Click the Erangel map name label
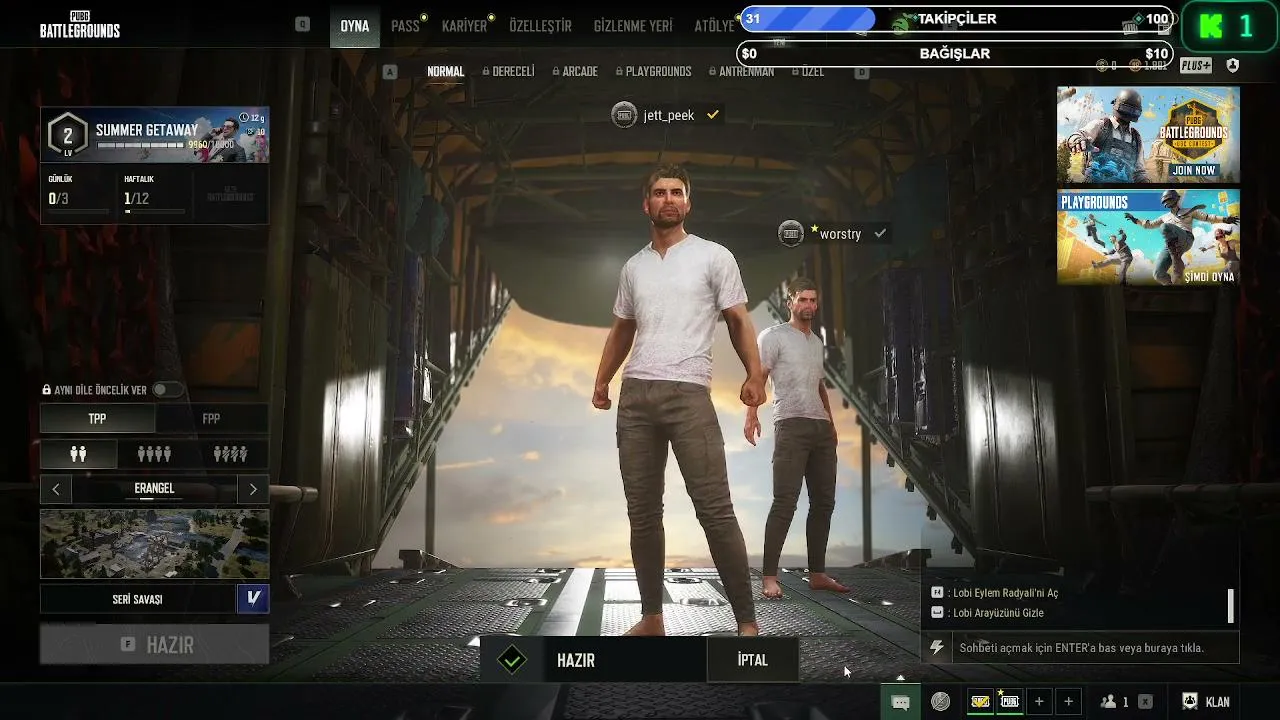The height and width of the screenshot is (720, 1280). click(154, 489)
